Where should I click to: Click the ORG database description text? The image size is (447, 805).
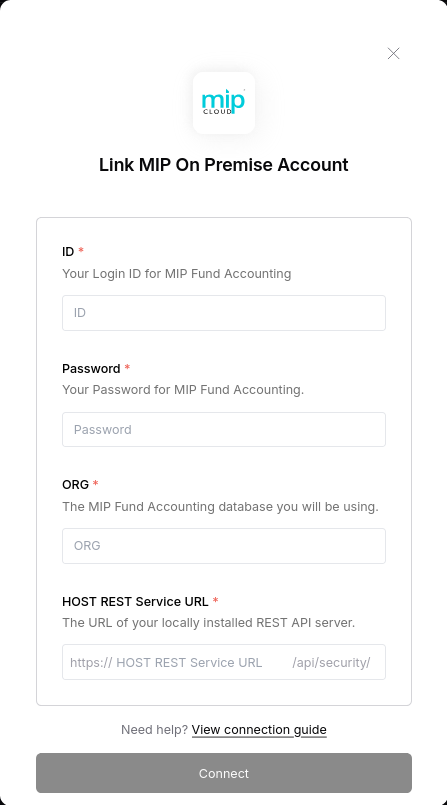click(x=220, y=507)
